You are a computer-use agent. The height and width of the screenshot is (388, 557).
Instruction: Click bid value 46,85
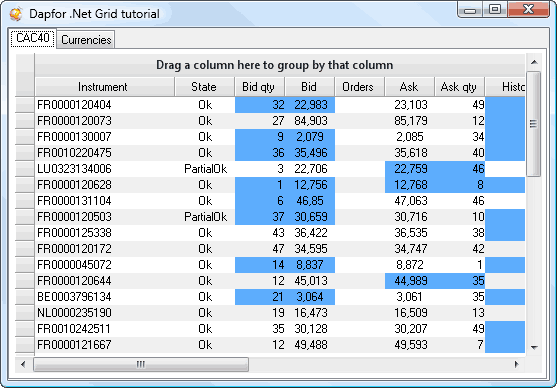click(310, 201)
